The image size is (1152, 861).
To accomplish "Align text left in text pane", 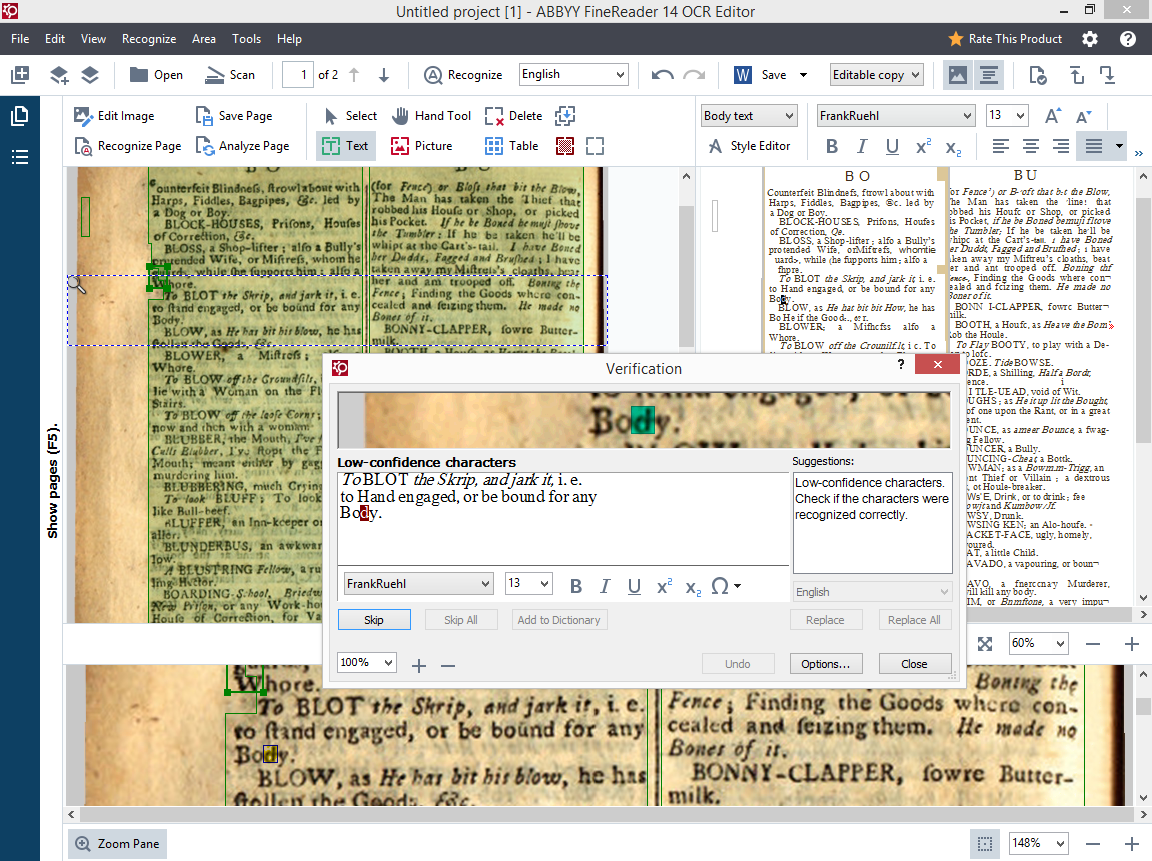I will pyautogui.click(x=1001, y=146).
